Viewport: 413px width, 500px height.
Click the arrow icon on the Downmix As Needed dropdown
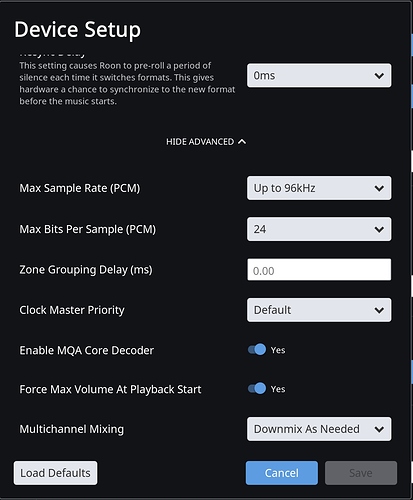coord(379,429)
